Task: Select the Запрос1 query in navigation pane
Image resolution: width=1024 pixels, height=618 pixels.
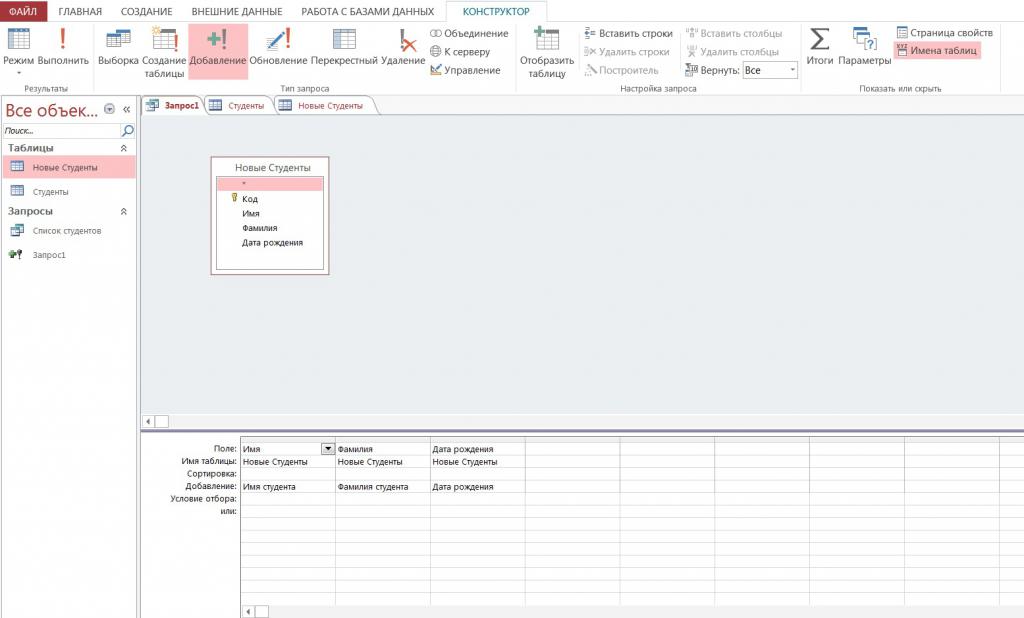Action: (69, 255)
